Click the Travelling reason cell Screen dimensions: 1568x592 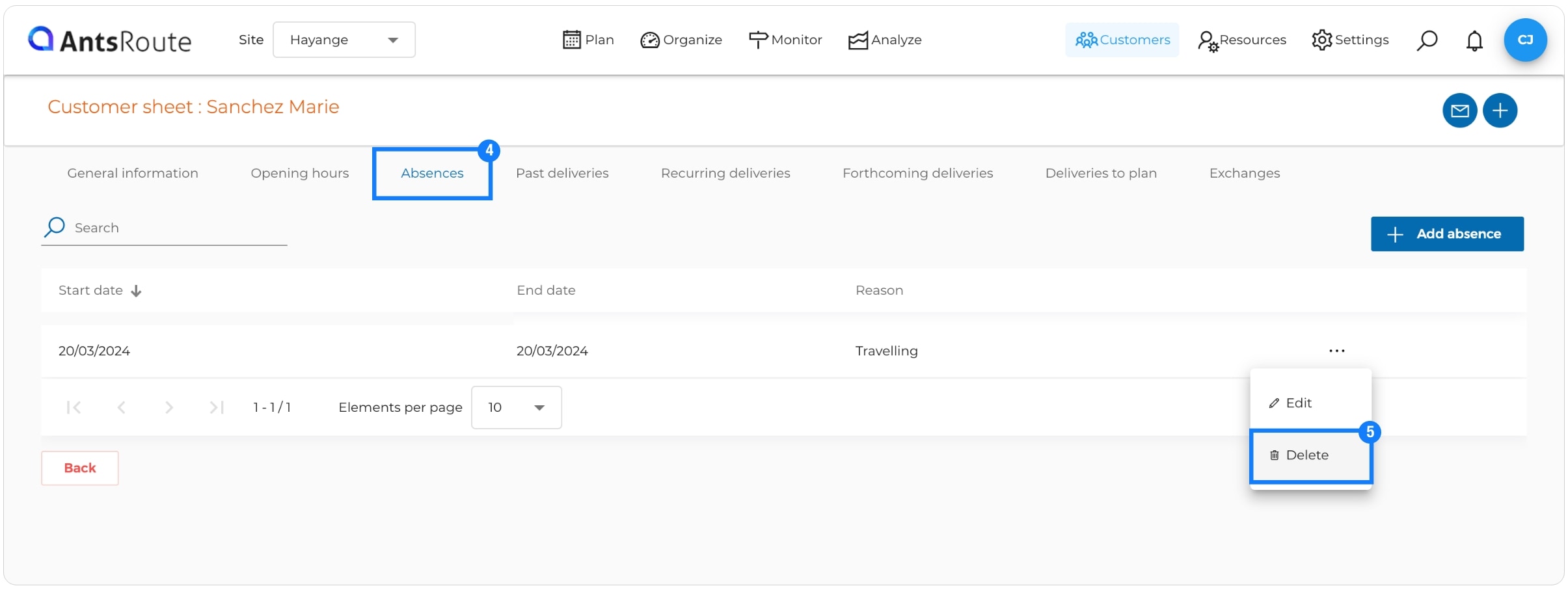tap(886, 351)
